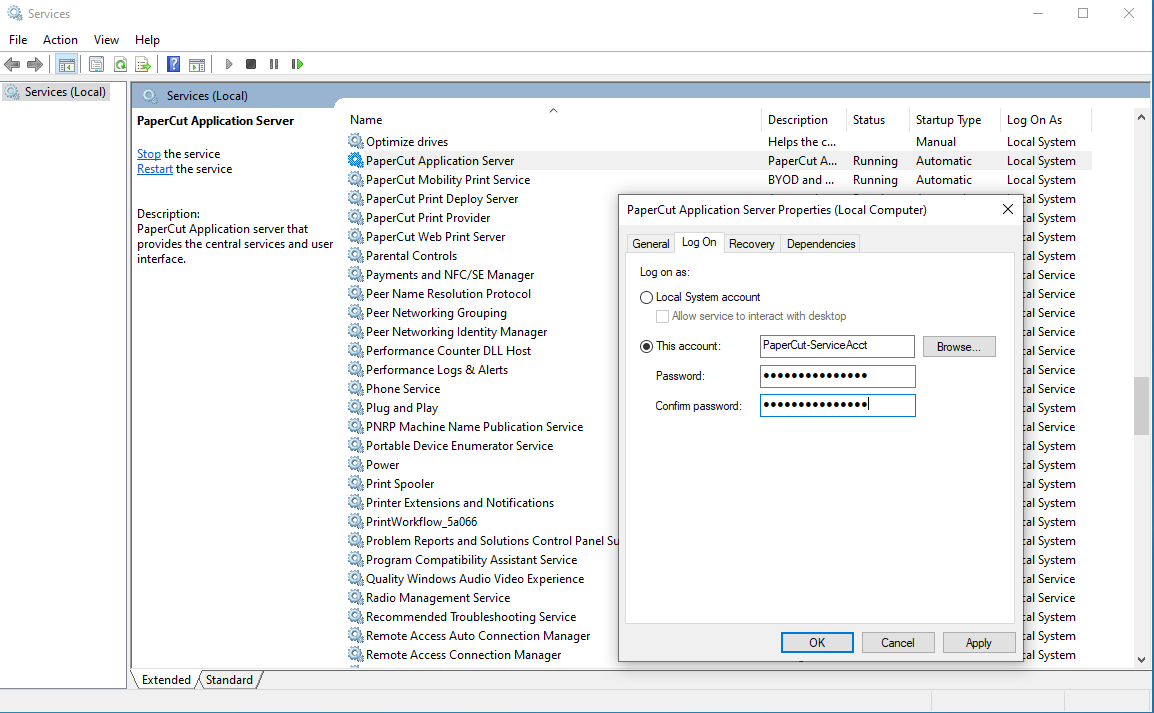Select the This account radio button
Image resolution: width=1154 pixels, height=713 pixels.
coord(646,346)
